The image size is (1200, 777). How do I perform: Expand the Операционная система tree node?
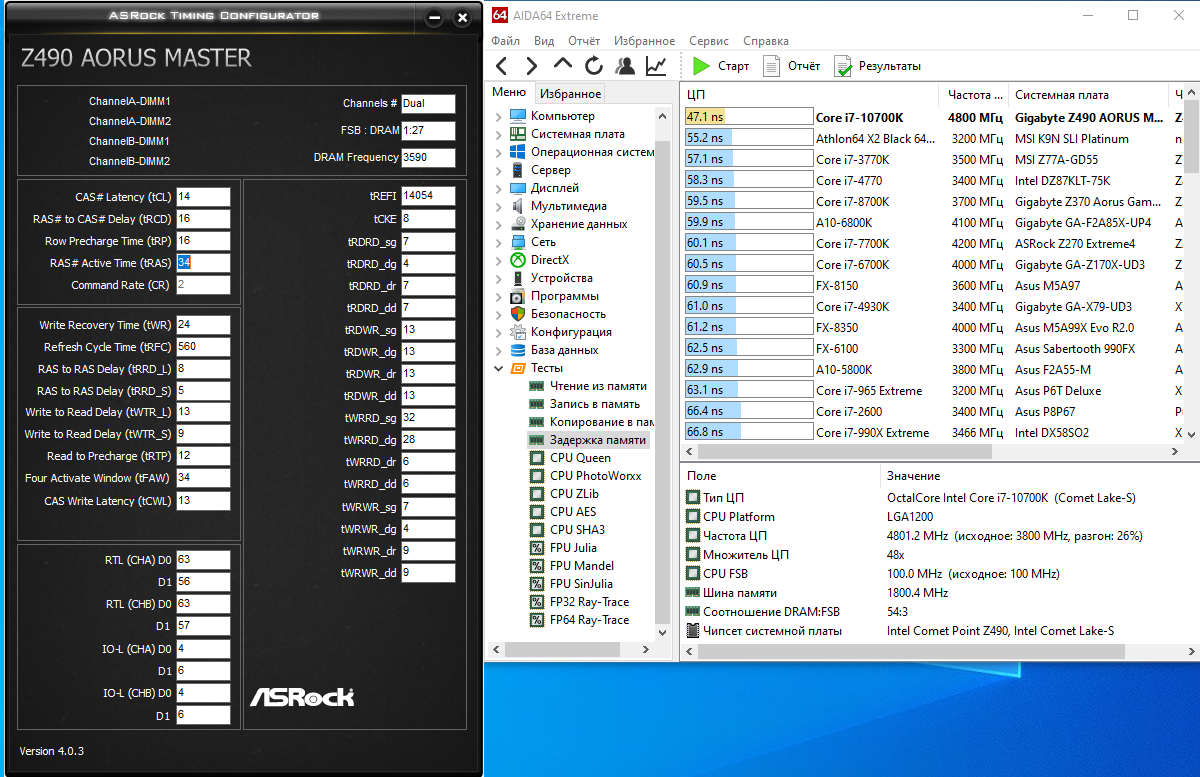pyautogui.click(x=498, y=152)
